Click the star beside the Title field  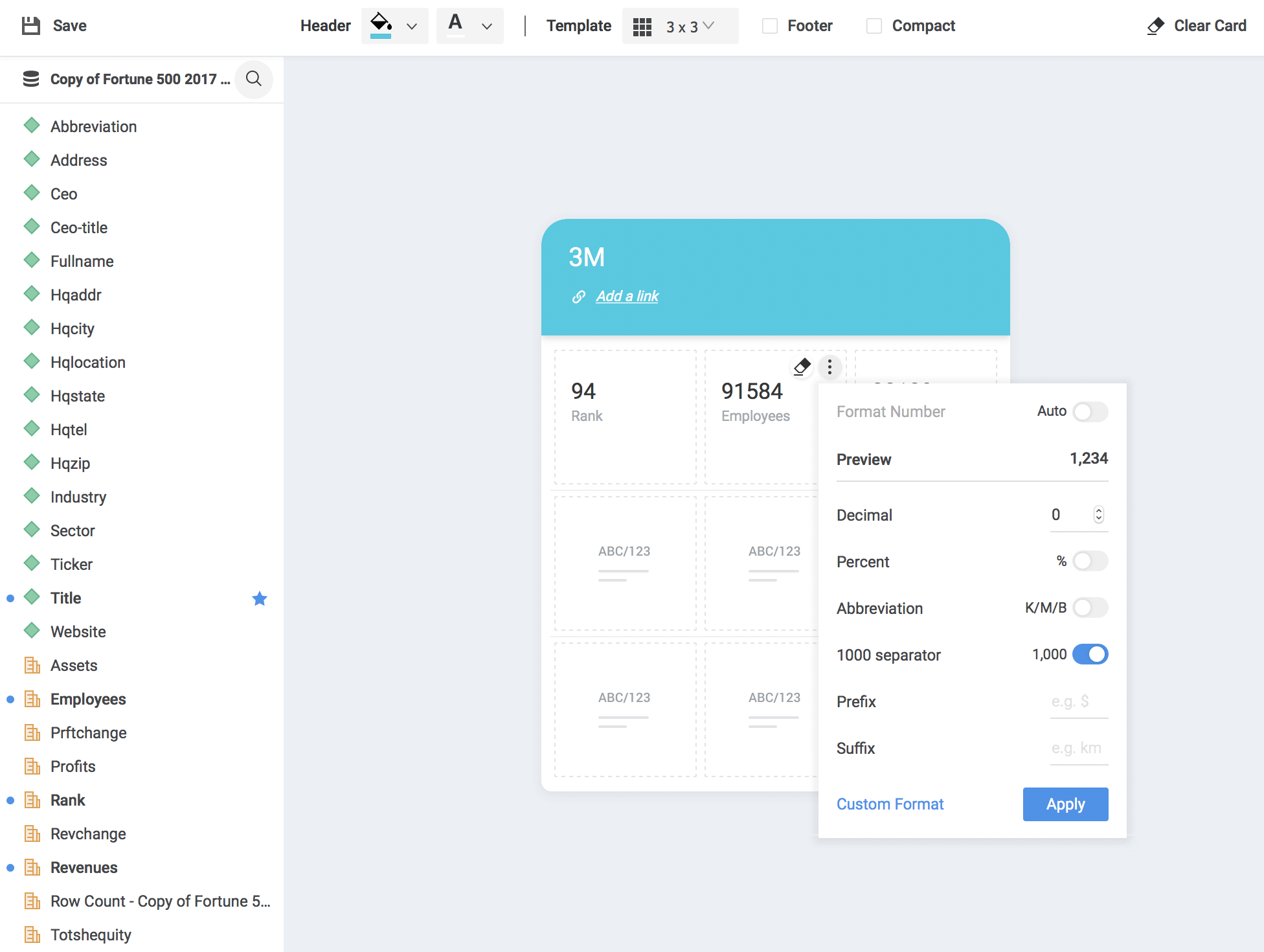click(x=259, y=598)
